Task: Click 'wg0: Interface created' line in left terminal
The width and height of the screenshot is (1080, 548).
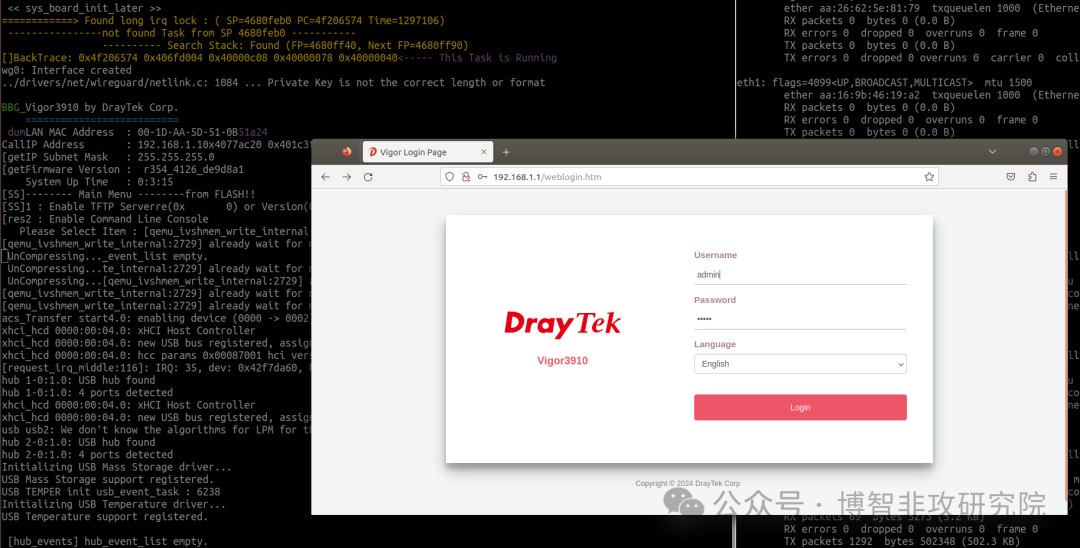Action: [67, 70]
